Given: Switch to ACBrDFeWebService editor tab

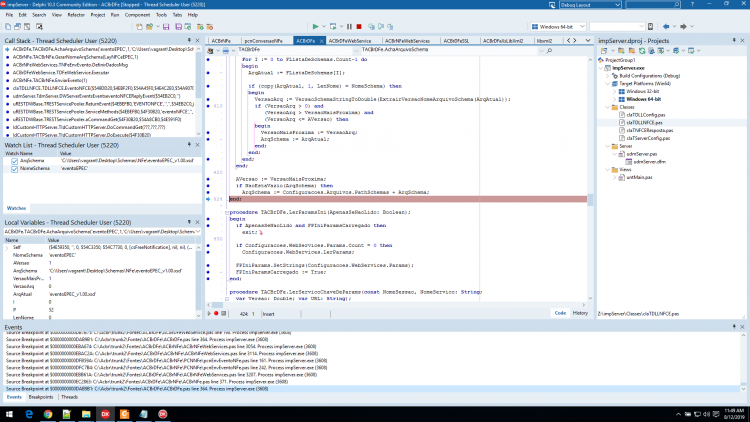Looking at the screenshot, I should (350, 41).
